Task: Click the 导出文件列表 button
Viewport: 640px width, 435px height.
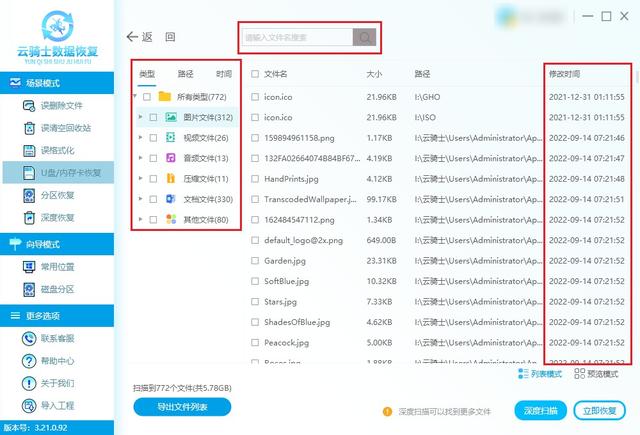Action: 182,407
